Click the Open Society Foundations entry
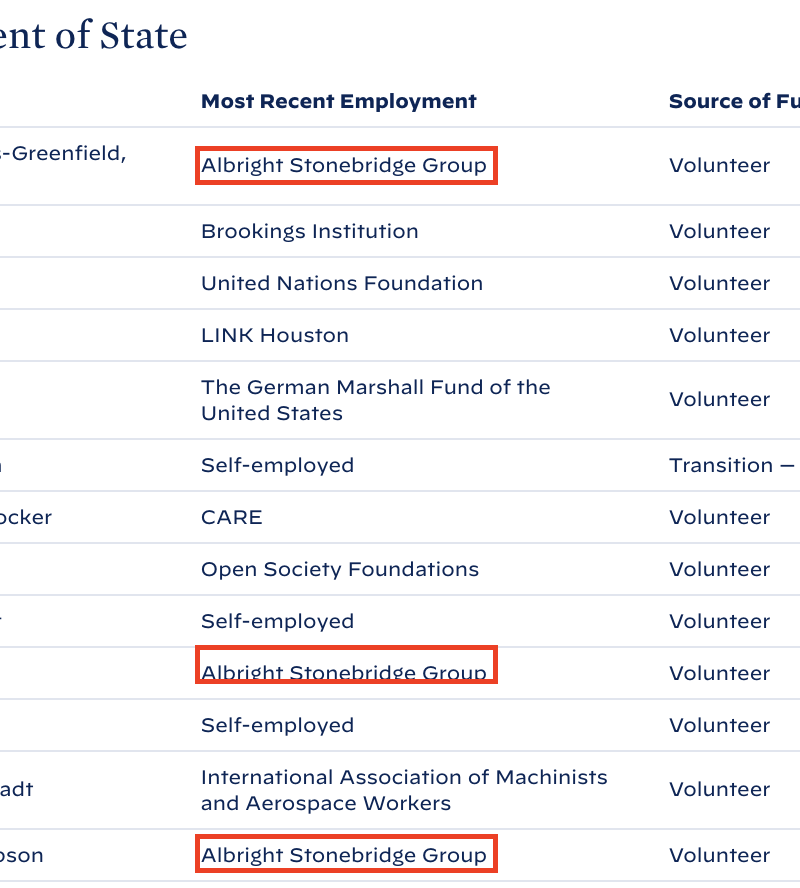 click(340, 569)
